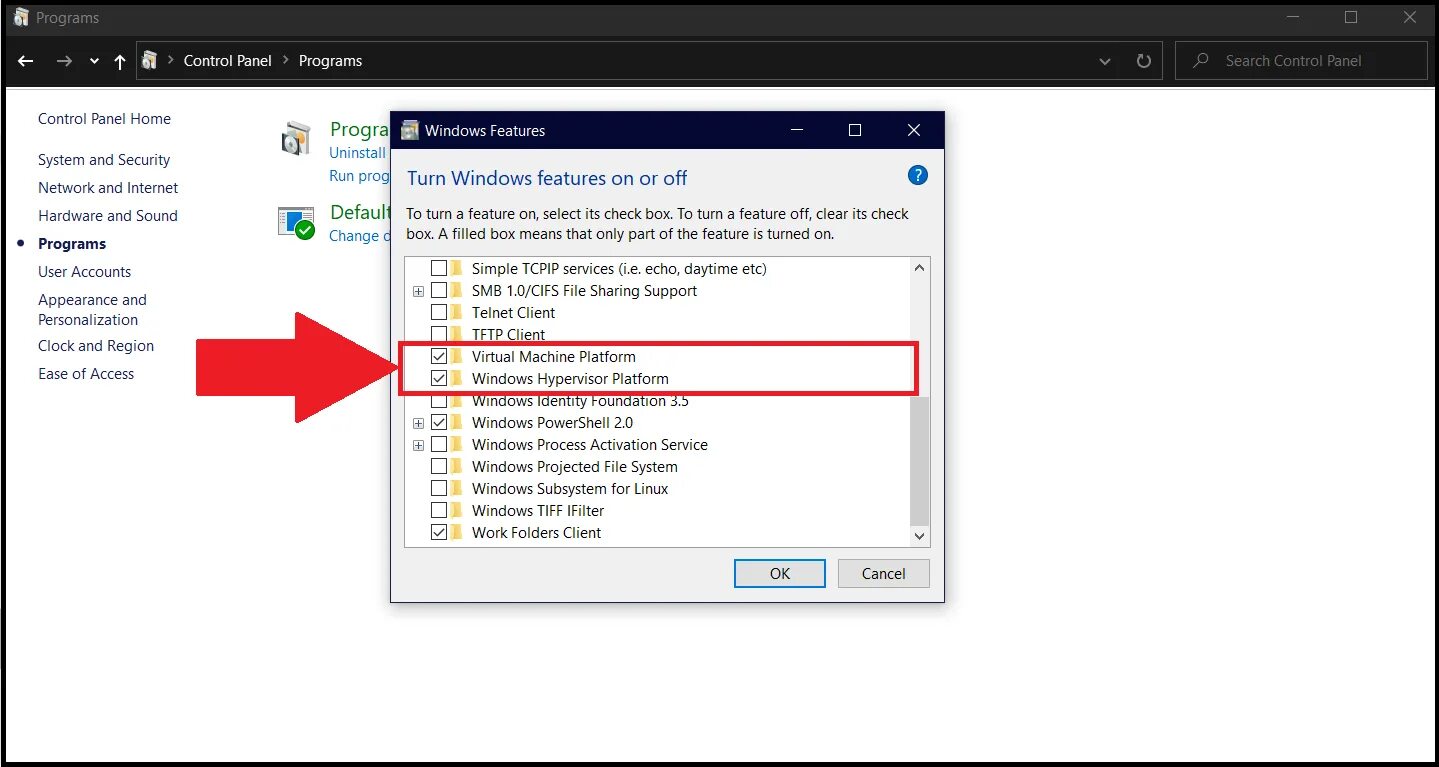This screenshot has height=767, width=1439.
Task: Open Ease of Access category
Action: coord(86,374)
